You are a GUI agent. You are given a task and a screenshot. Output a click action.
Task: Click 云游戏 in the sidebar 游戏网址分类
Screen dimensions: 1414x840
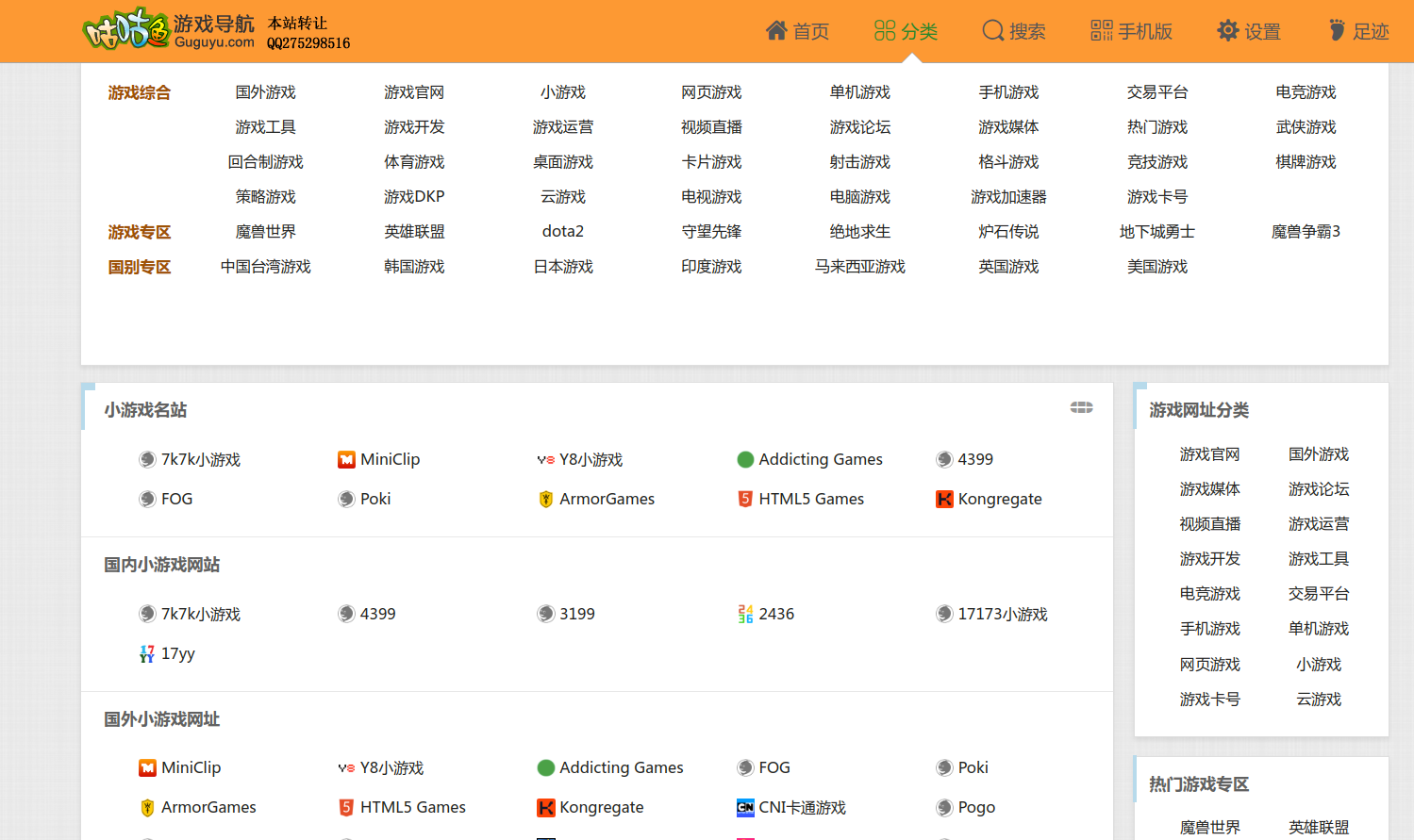coord(1318,700)
